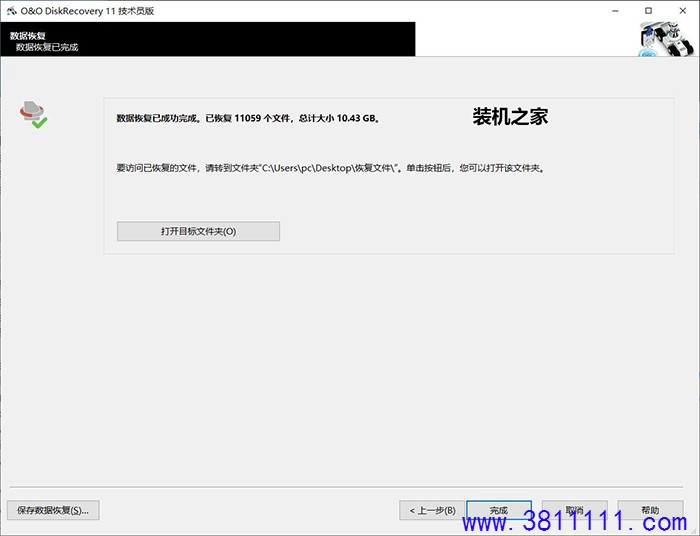Click the text '已恢复 11059 个文件'

coord(248,118)
